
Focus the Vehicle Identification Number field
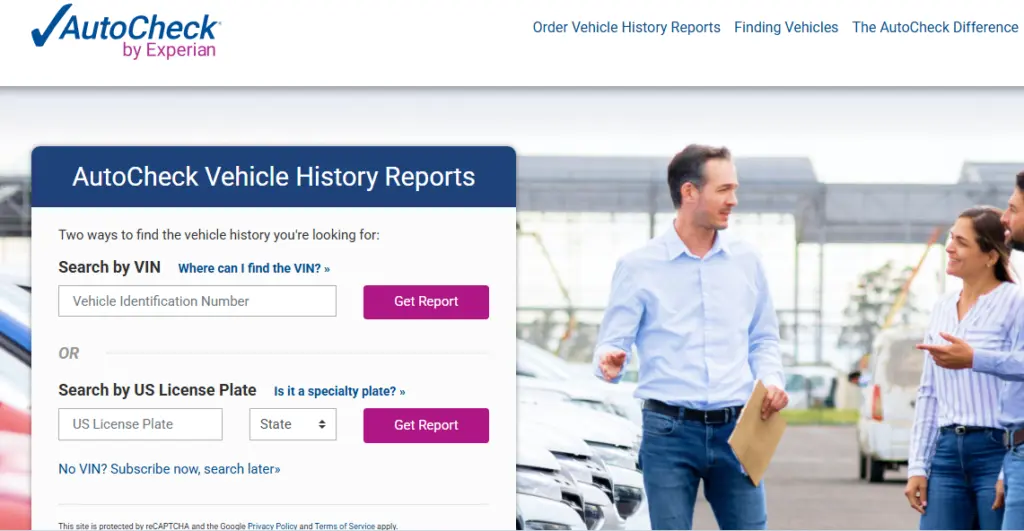[197, 301]
